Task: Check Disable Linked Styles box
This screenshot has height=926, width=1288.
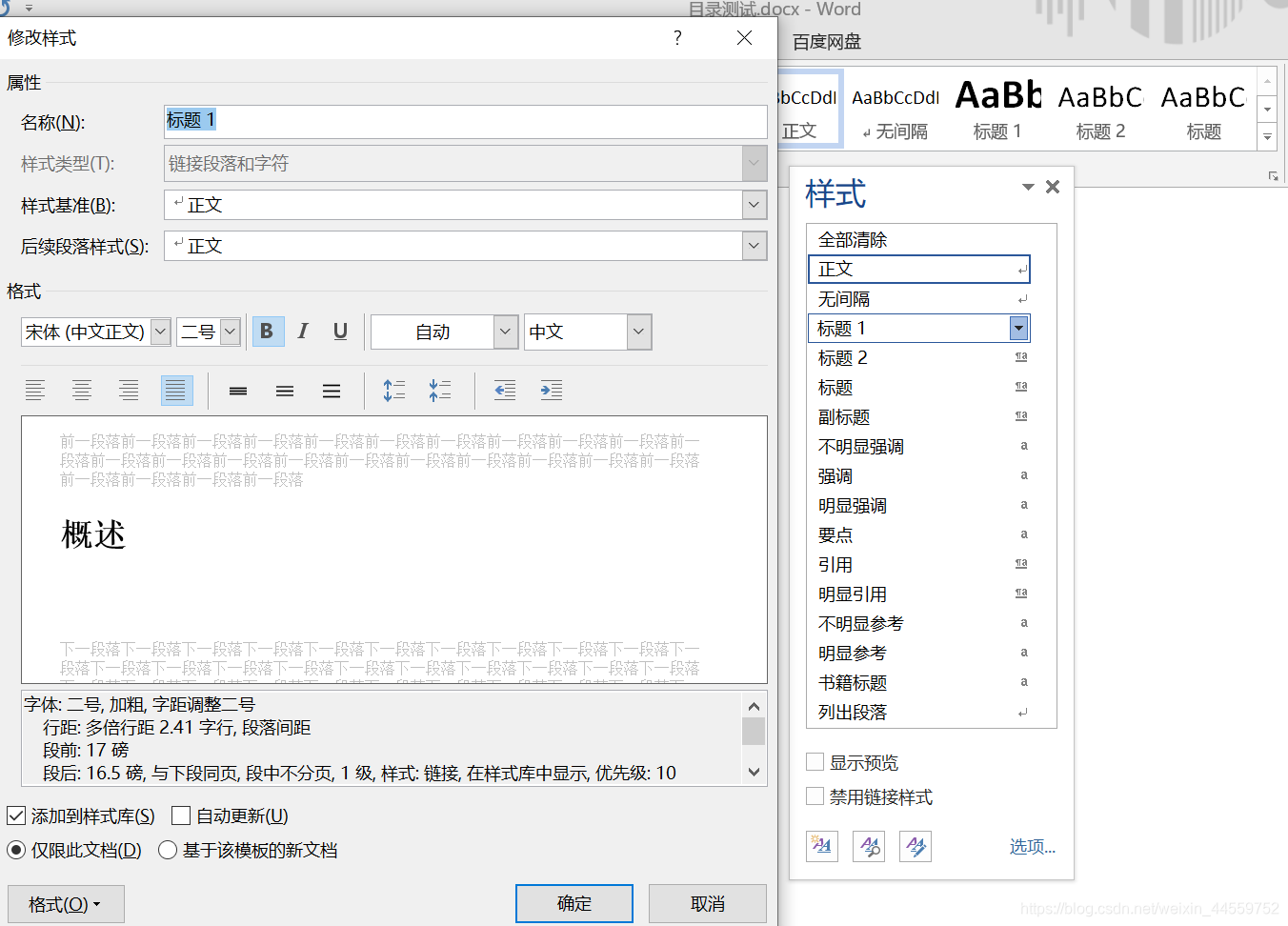Action: [x=815, y=796]
